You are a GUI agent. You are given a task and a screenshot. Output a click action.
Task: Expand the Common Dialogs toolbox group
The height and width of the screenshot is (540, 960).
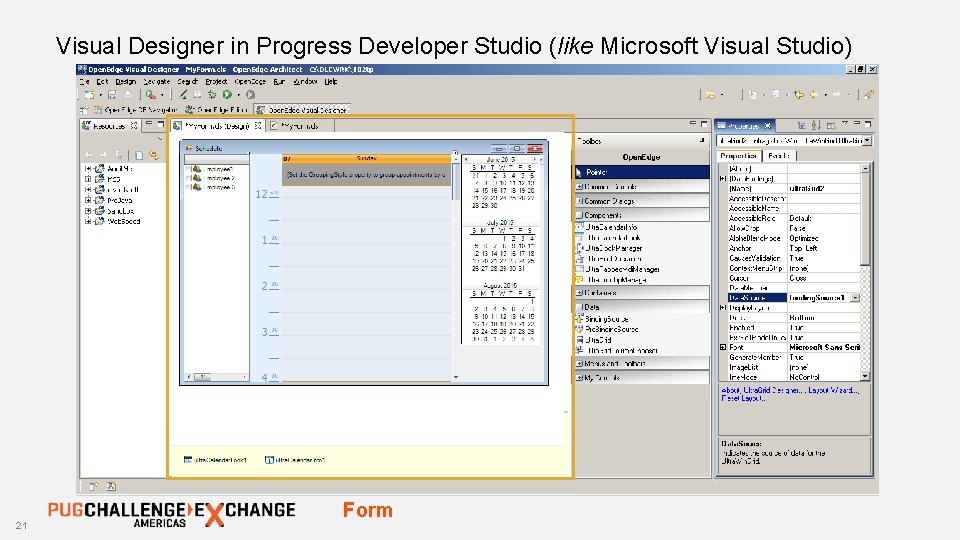[579, 201]
